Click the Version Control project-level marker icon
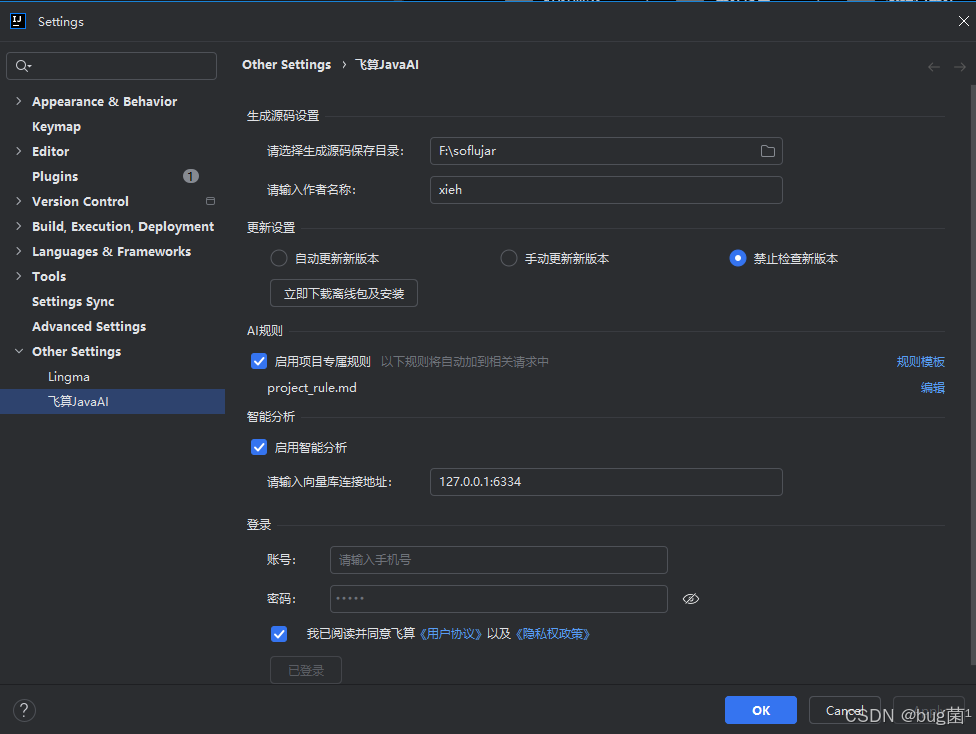The image size is (976, 734). (x=210, y=201)
